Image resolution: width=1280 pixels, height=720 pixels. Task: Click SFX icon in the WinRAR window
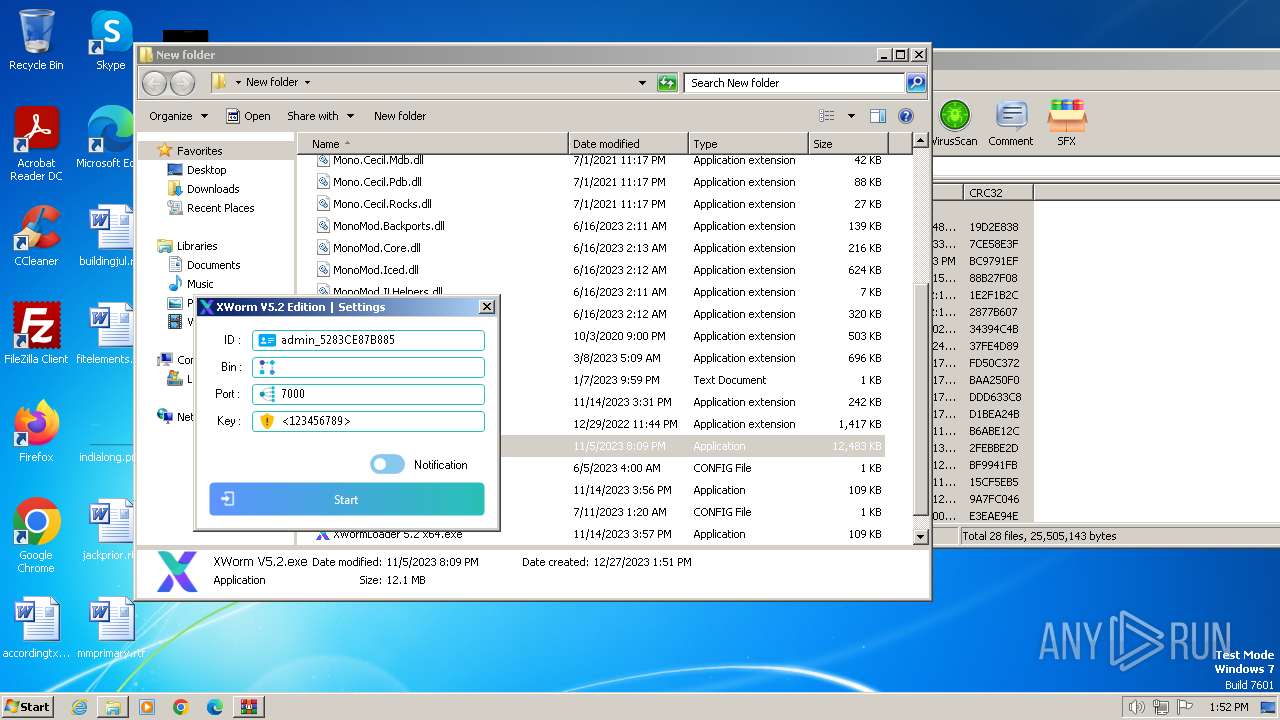(1067, 124)
